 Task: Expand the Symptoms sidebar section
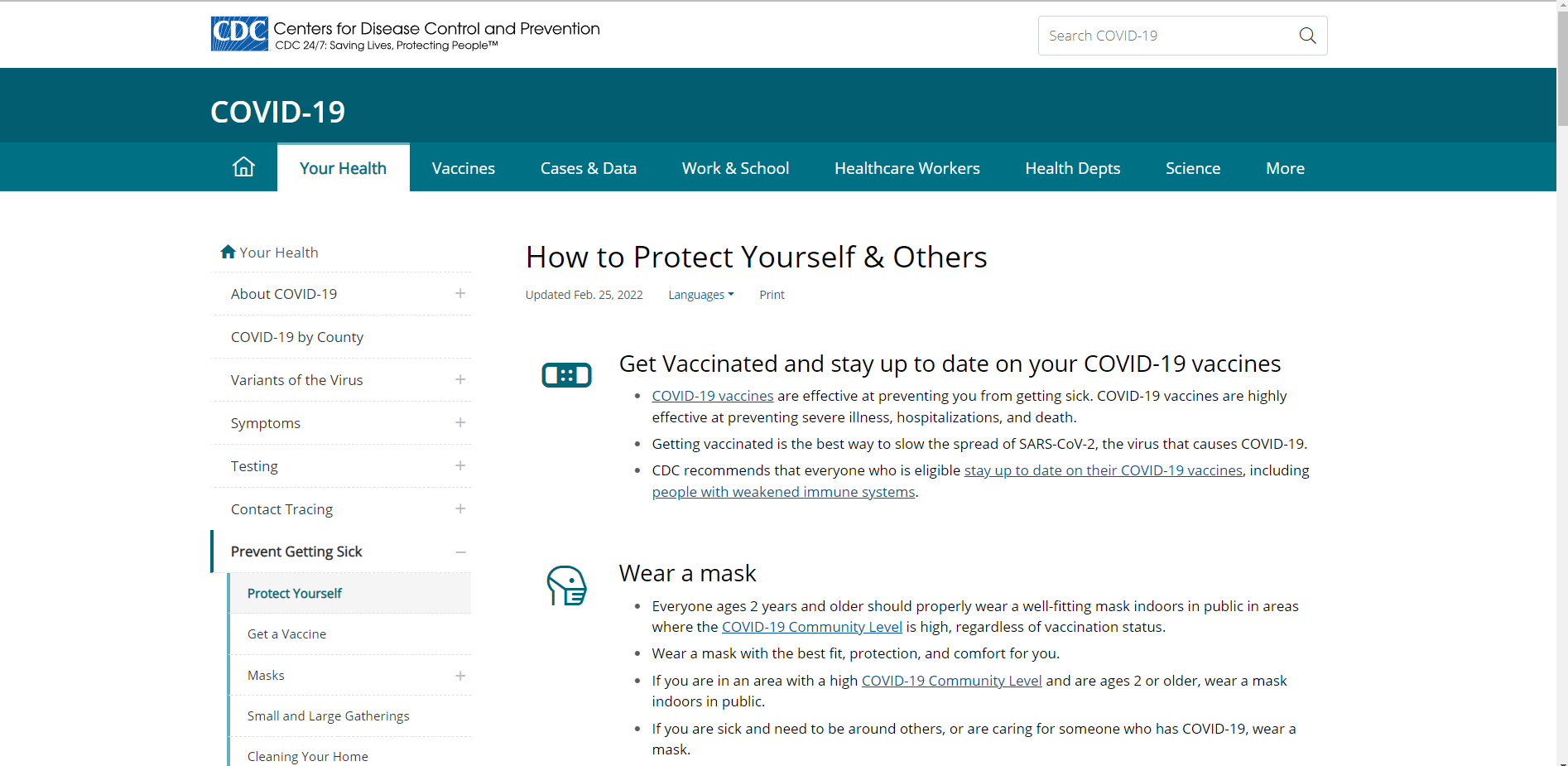click(460, 423)
